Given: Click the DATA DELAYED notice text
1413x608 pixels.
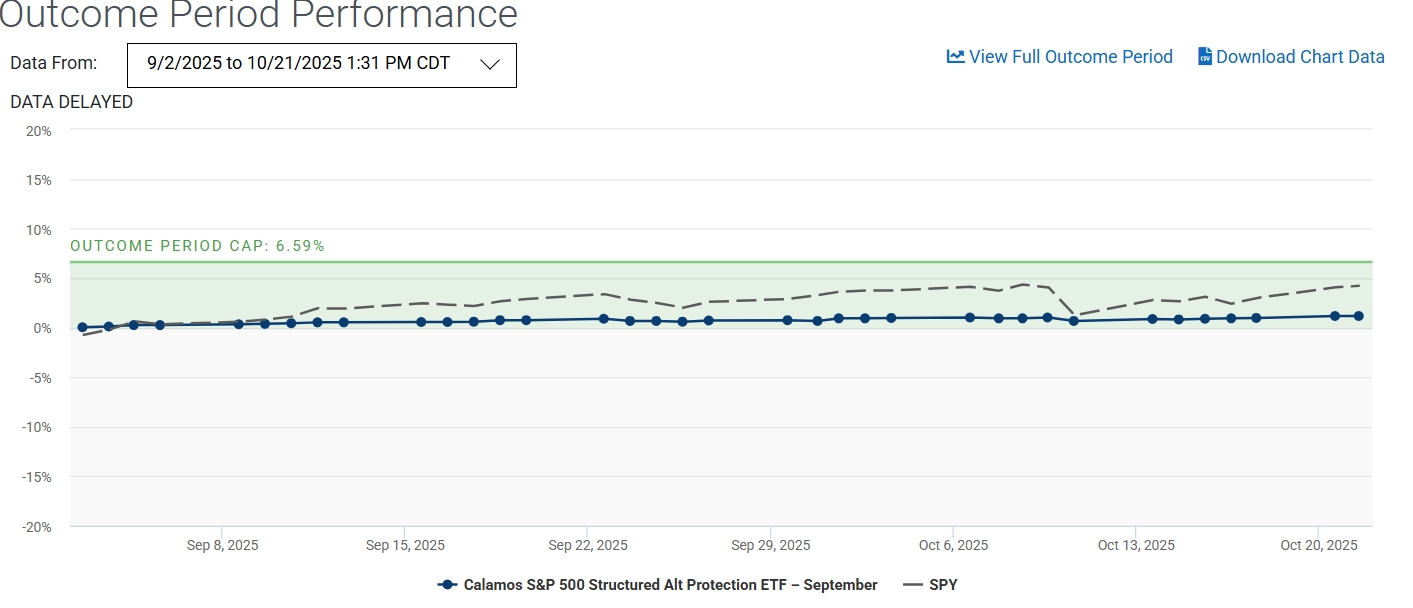Looking at the screenshot, I should coord(71,102).
